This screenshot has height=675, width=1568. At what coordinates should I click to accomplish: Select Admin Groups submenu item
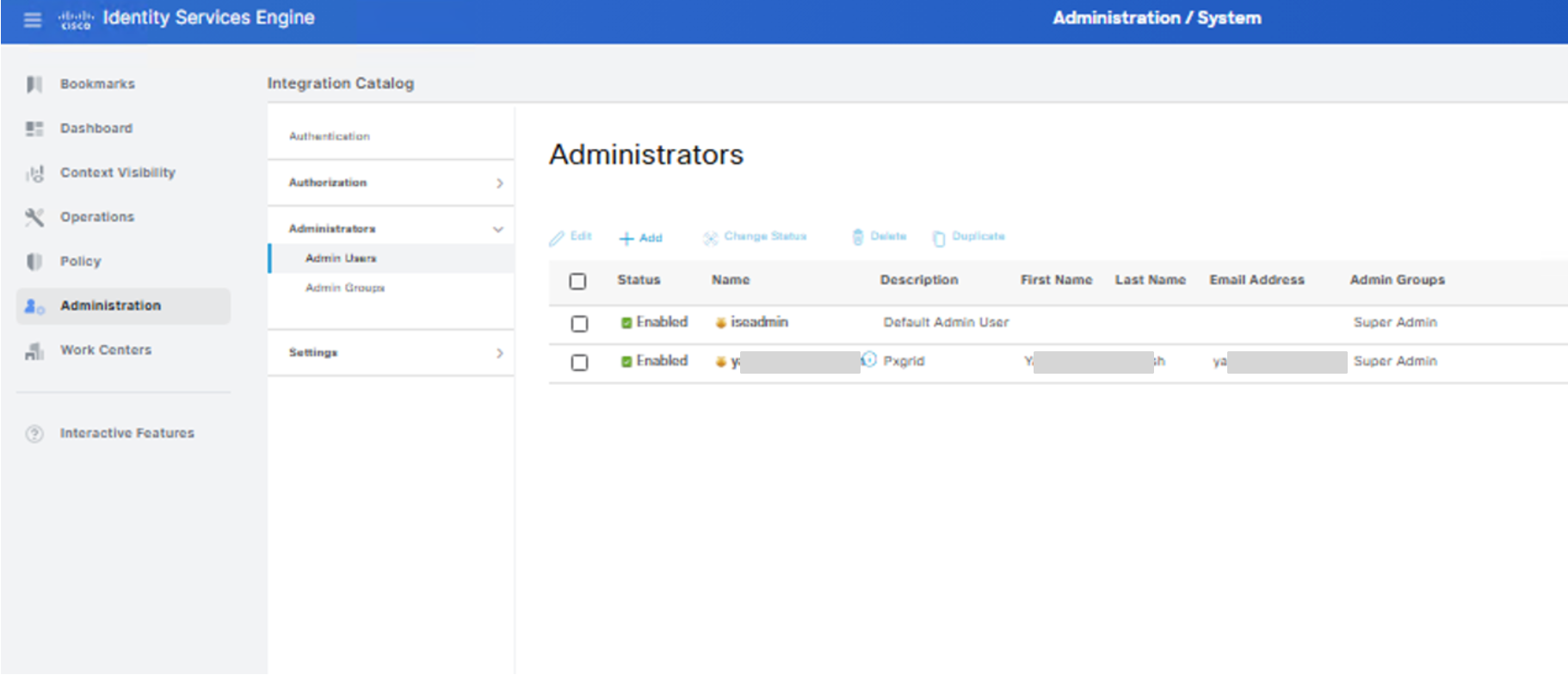coord(345,288)
